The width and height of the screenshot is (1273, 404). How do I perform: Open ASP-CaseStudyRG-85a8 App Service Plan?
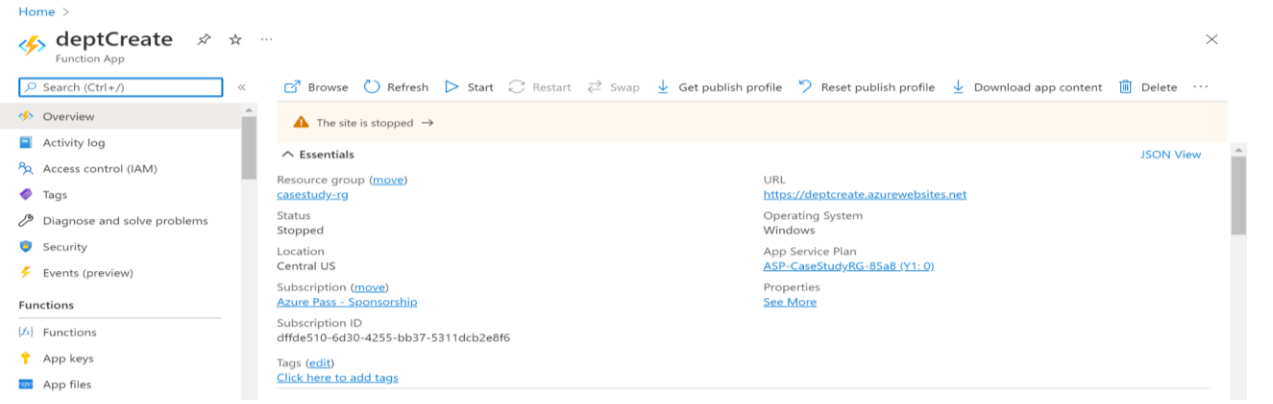point(849,266)
